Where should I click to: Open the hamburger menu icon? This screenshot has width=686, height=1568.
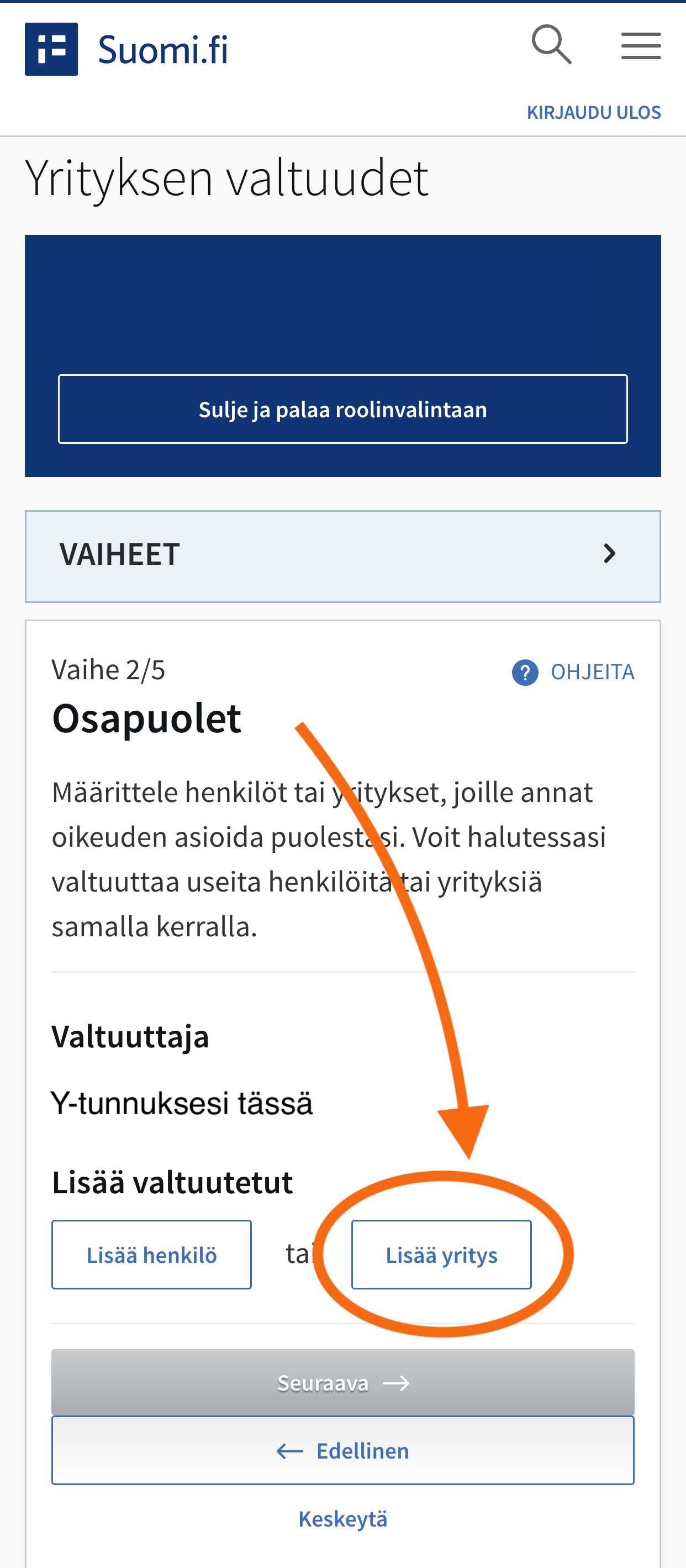[x=641, y=46]
